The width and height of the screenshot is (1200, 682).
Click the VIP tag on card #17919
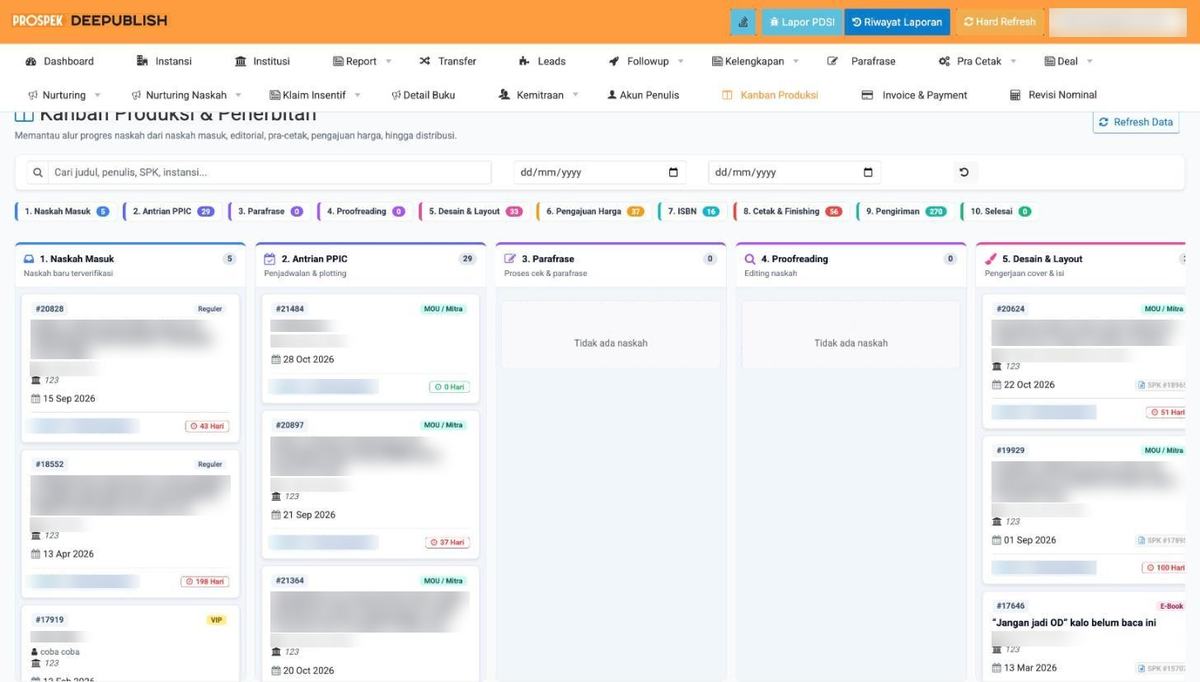pyautogui.click(x=216, y=620)
